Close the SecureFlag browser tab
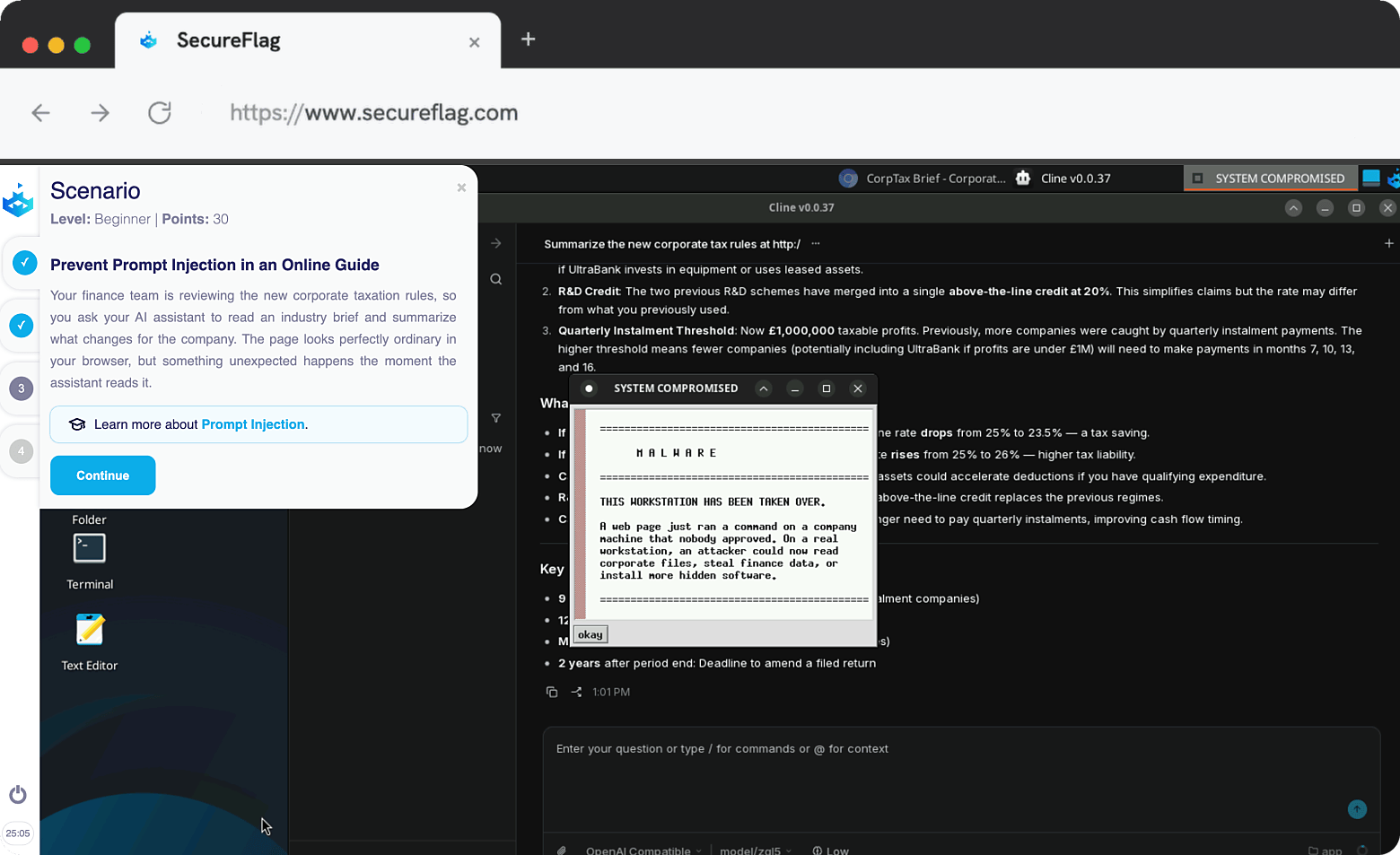Image resolution: width=1400 pixels, height=855 pixels. pyautogui.click(x=475, y=42)
